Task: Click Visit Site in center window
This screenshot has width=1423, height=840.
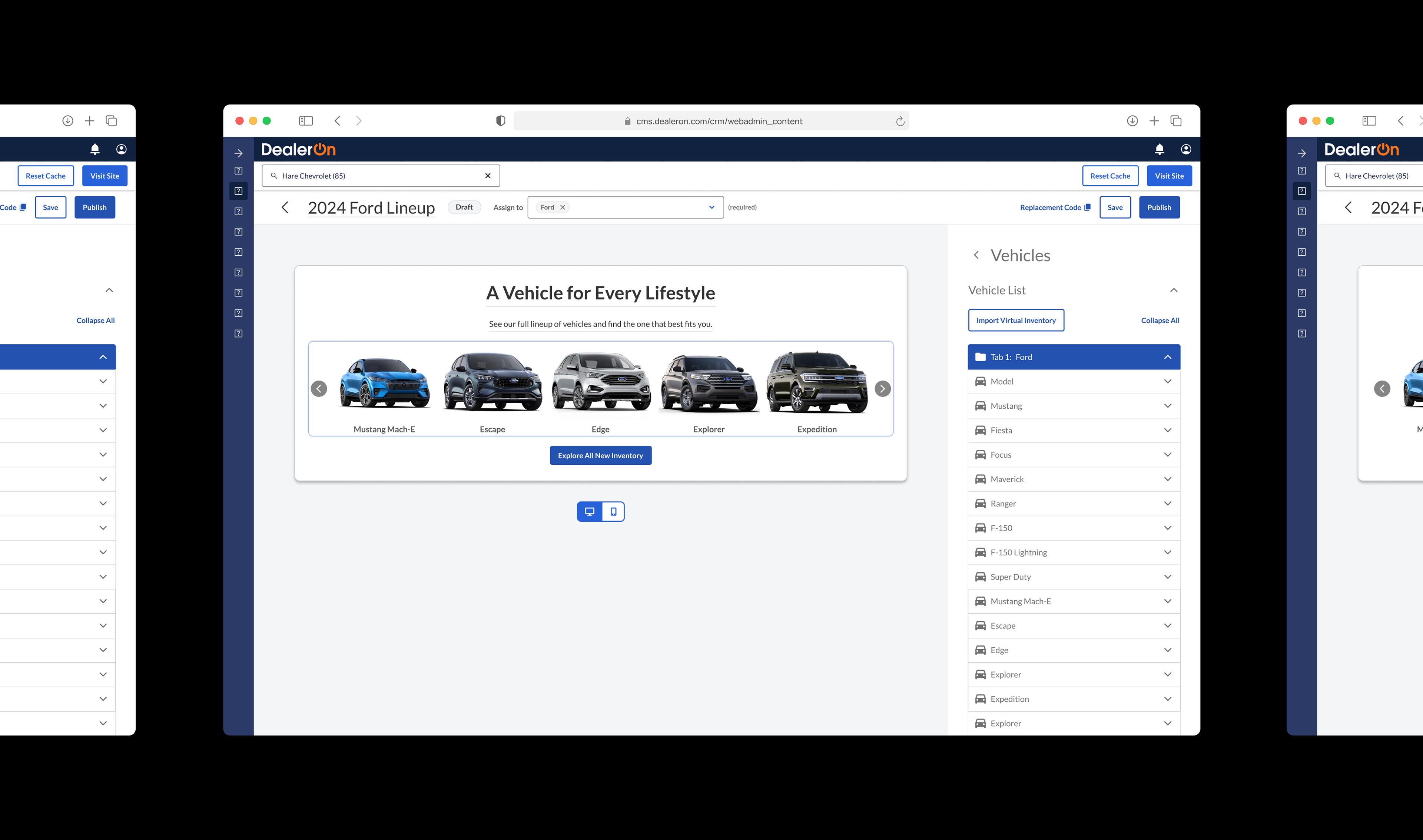Action: pyautogui.click(x=1169, y=176)
